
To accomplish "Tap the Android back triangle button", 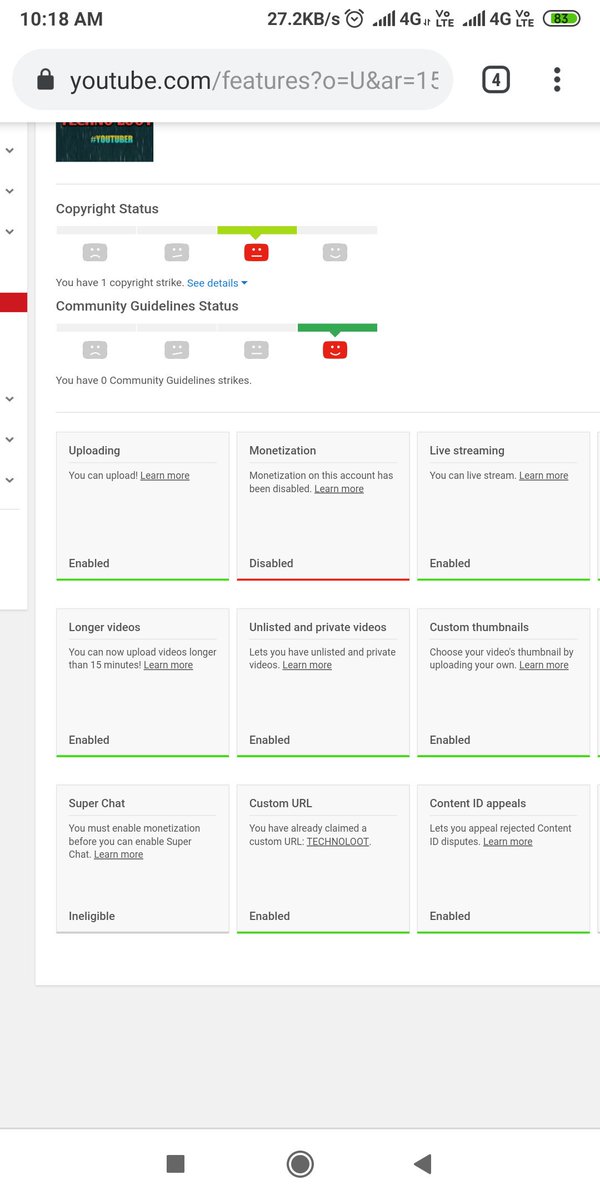I will point(422,1163).
